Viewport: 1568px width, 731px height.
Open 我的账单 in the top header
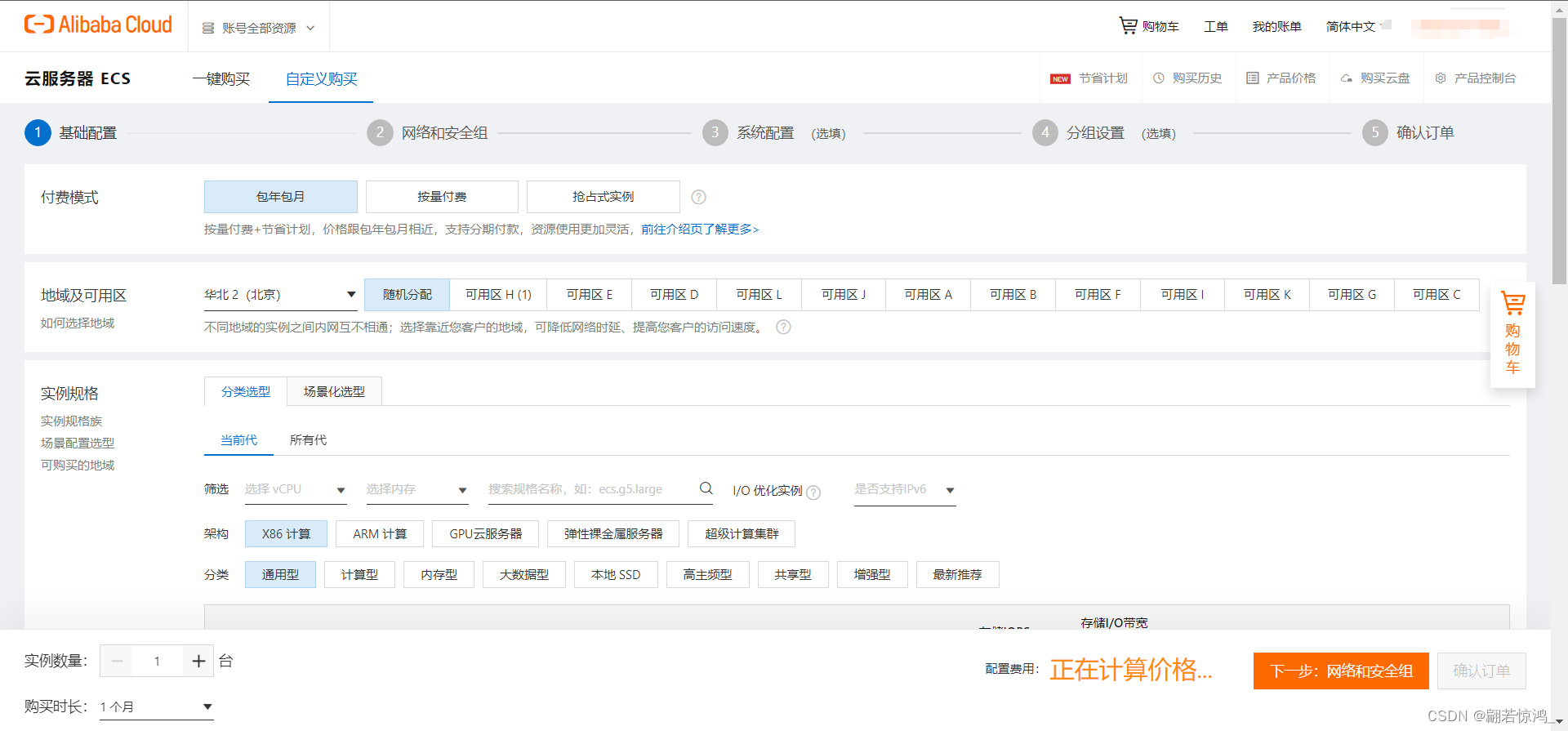click(1277, 27)
